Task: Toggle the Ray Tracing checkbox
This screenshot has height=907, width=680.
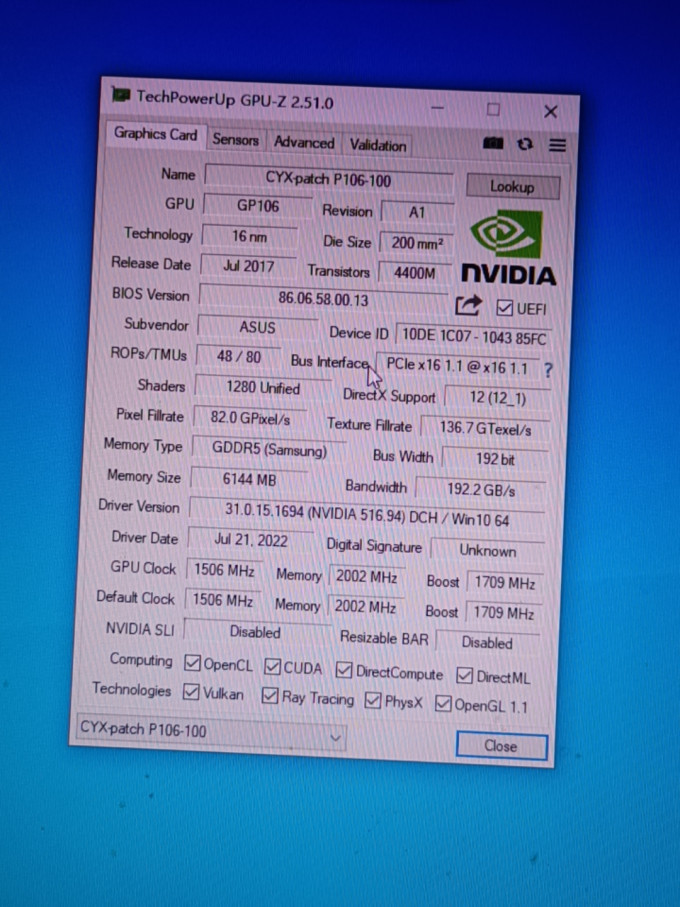Action: pyautogui.click(x=269, y=696)
